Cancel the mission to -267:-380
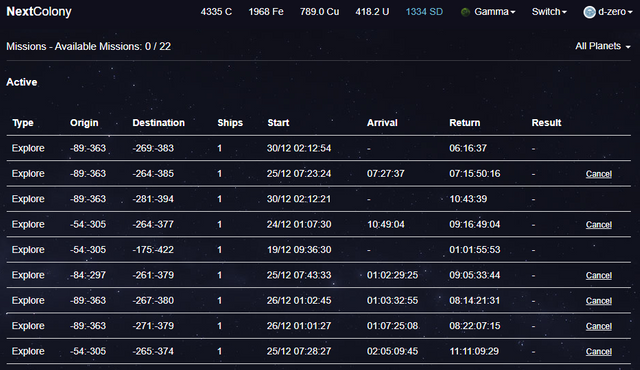Screen dimensions: 640x370 [x=599, y=301]
